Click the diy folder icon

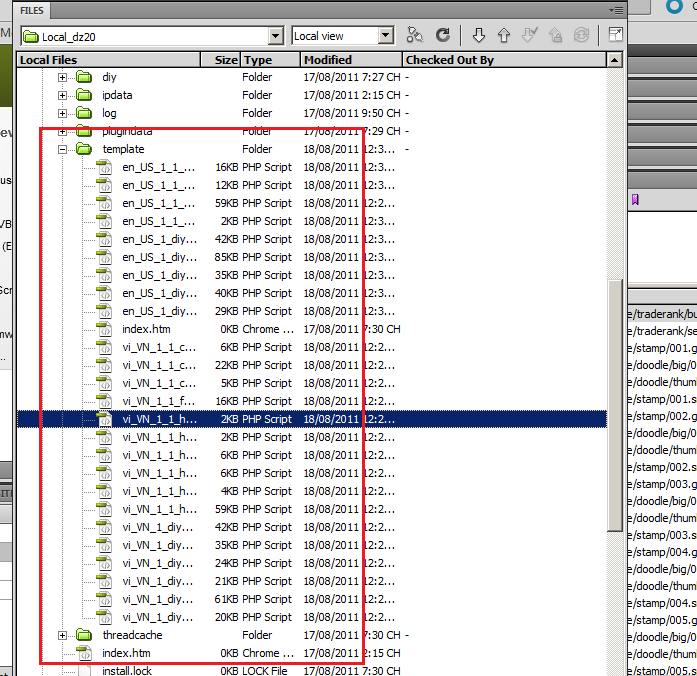(84, 77)
